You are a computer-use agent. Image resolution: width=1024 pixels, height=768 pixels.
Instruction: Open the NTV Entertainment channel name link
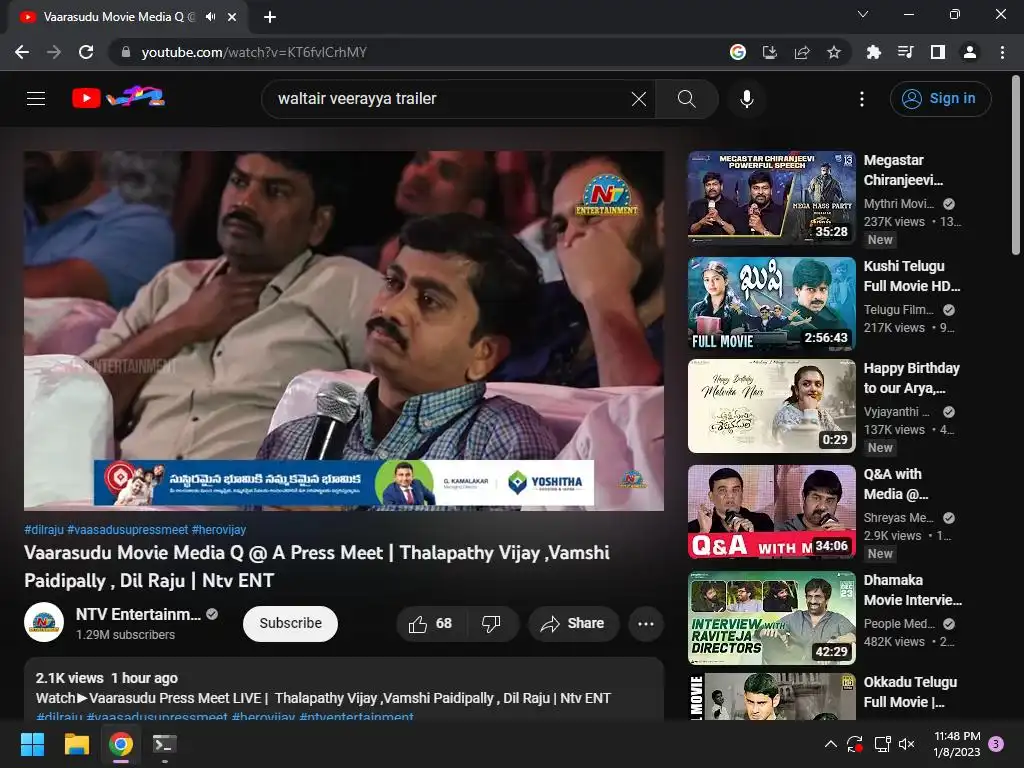pos(138,615)
